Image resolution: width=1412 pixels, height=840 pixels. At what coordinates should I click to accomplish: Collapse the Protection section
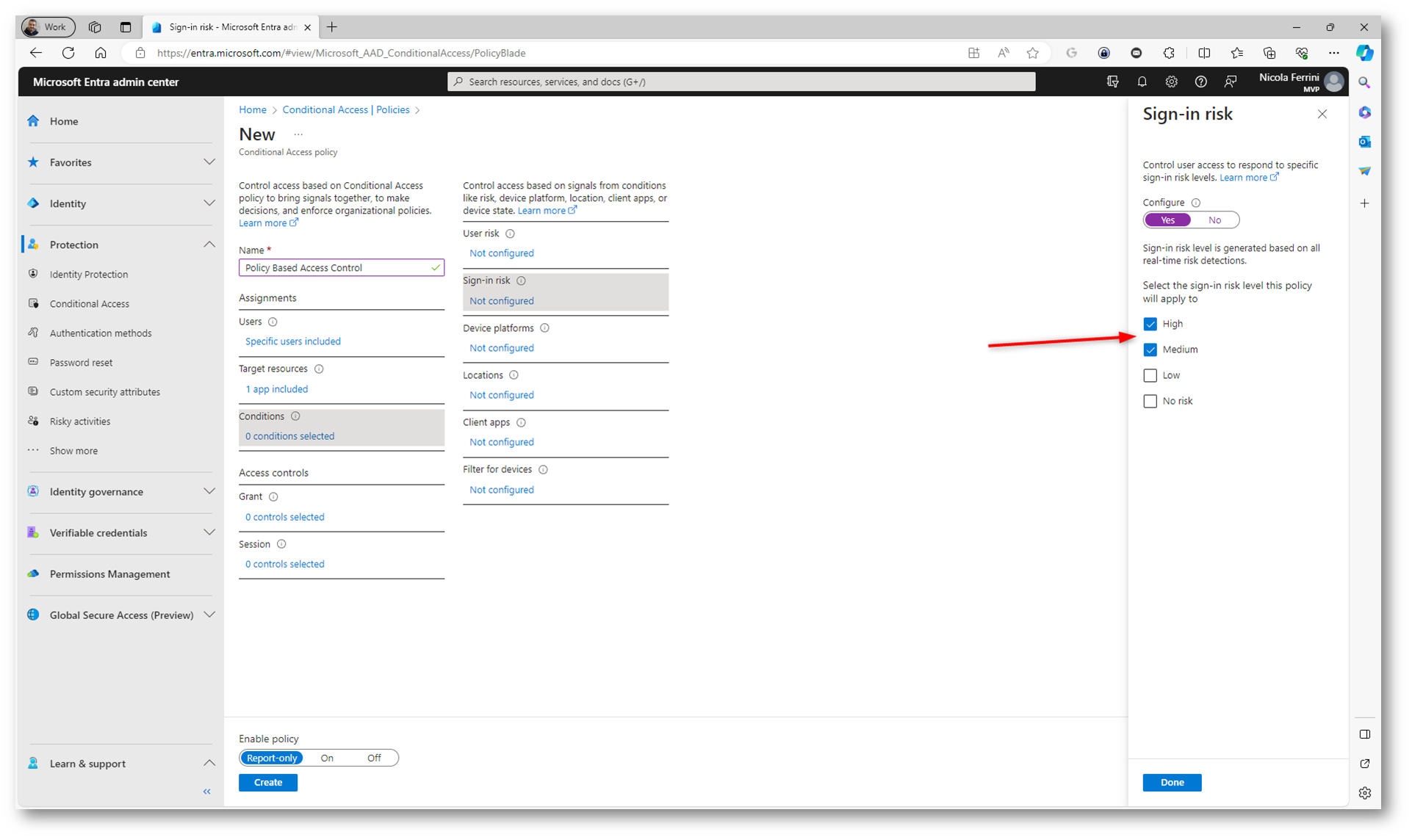pyautogui.click(x=209, y=245)
